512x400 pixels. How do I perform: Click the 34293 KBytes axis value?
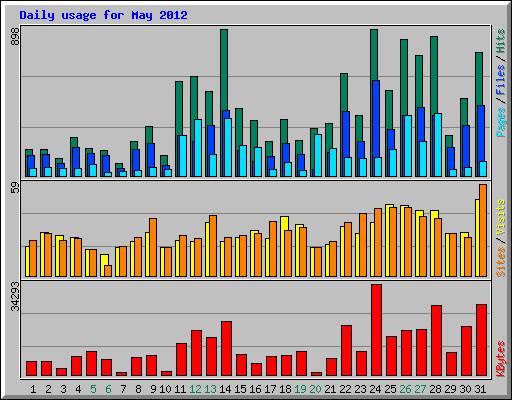(x=15, y=297)
